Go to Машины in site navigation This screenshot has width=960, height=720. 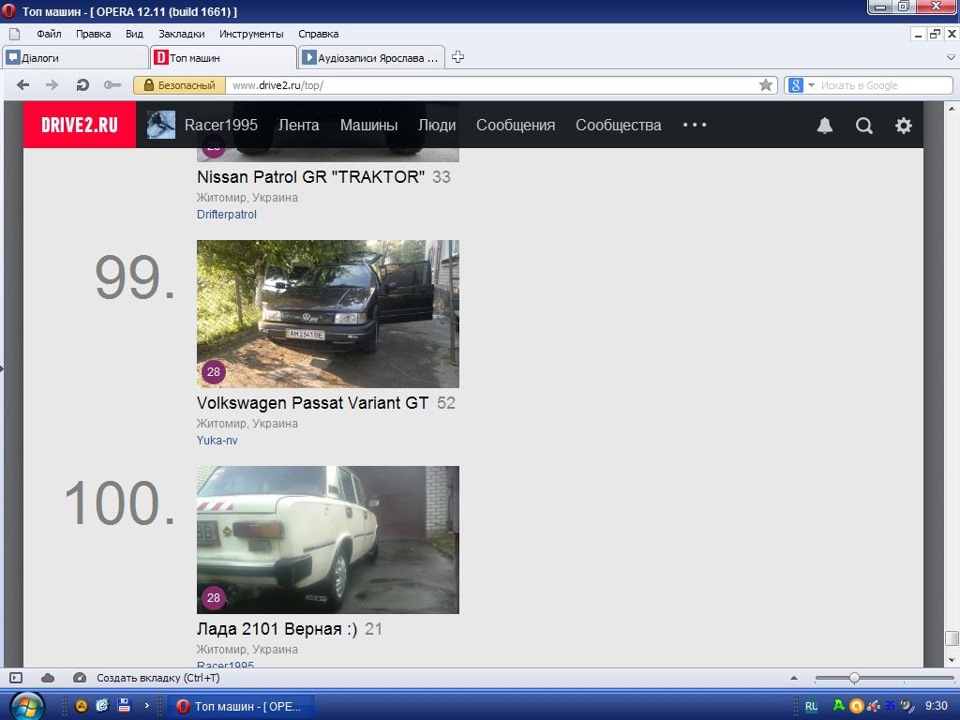click(369, 125)
